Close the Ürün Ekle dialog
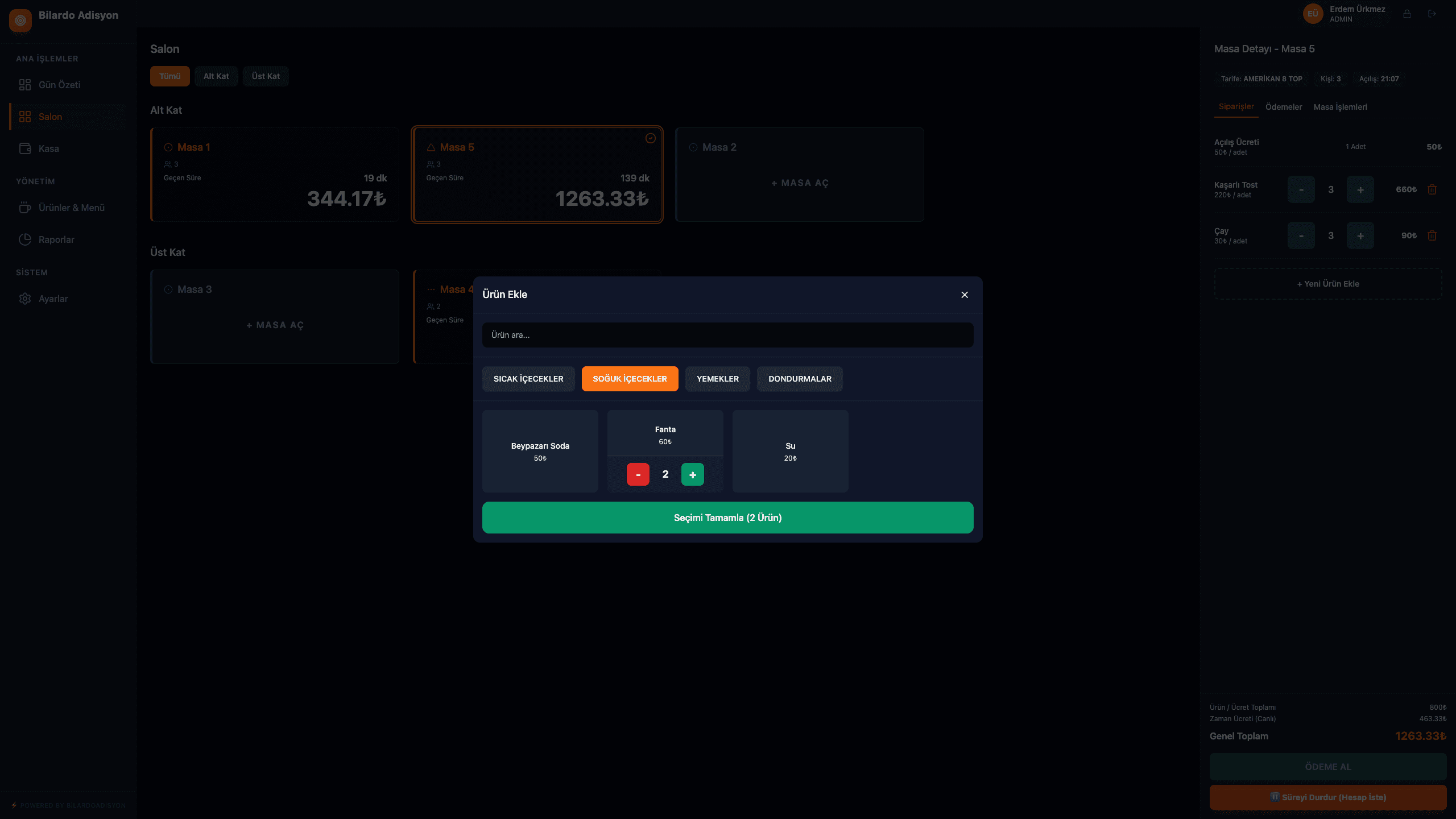The image size is (1456, 819). (x=964, y=295)
